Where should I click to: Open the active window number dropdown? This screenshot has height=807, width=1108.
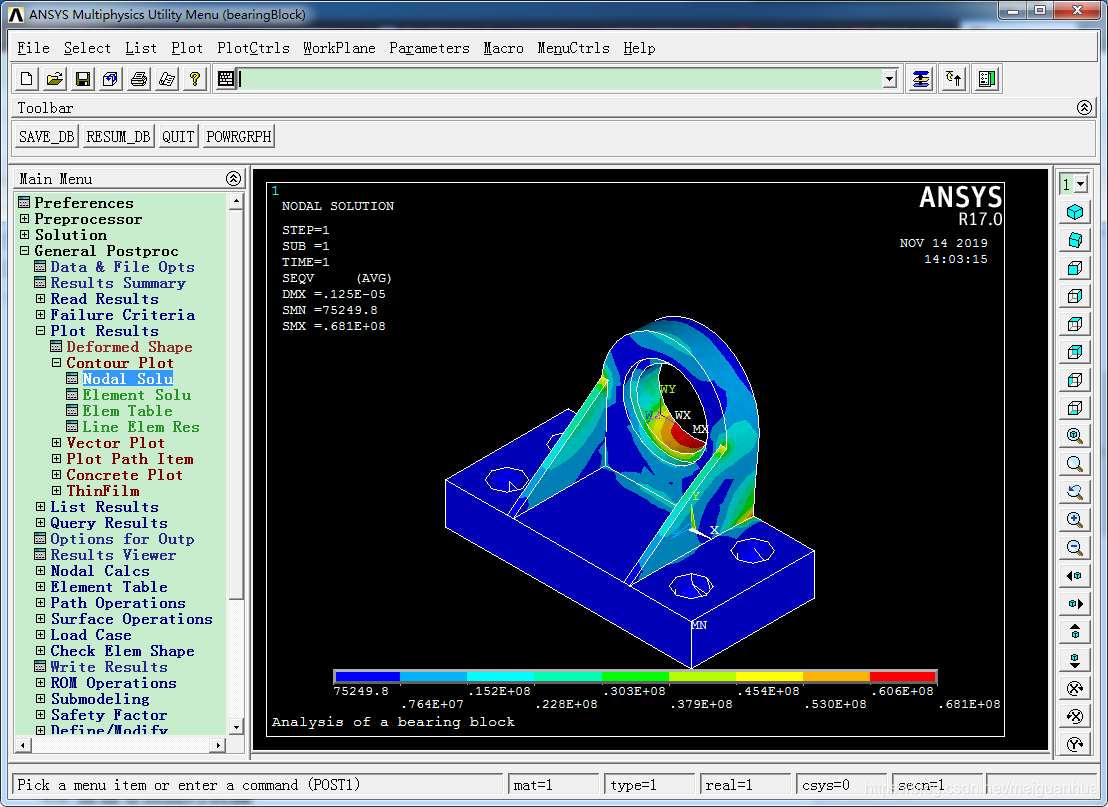click(1081, 184)
